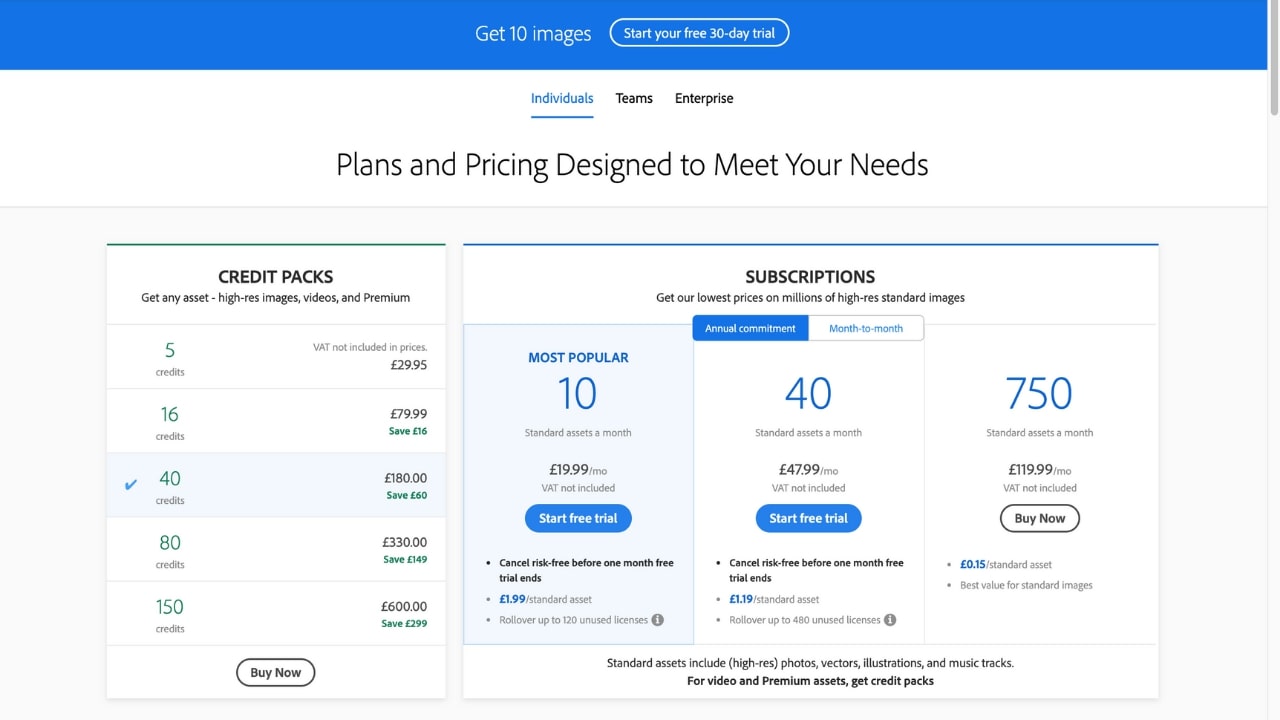Click info icon beside 120 unused licenses
Image resolution: width=1280 pixels, height=720 pixels.
(658, 620)
